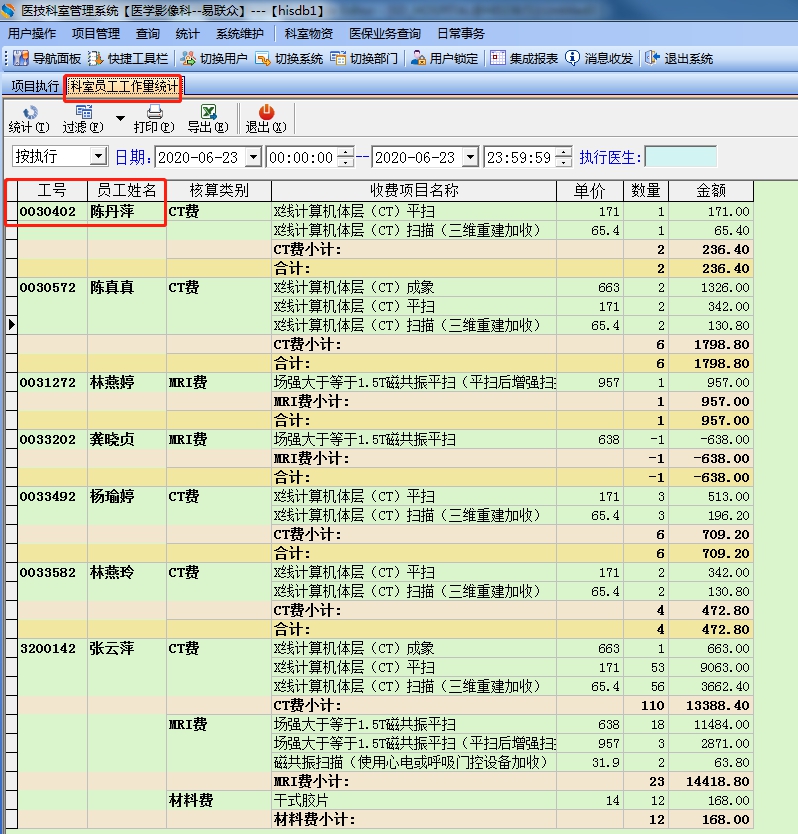Select employee ID 0033582 cell
This screenshot has width=798, height=834.
coord(52,573)
